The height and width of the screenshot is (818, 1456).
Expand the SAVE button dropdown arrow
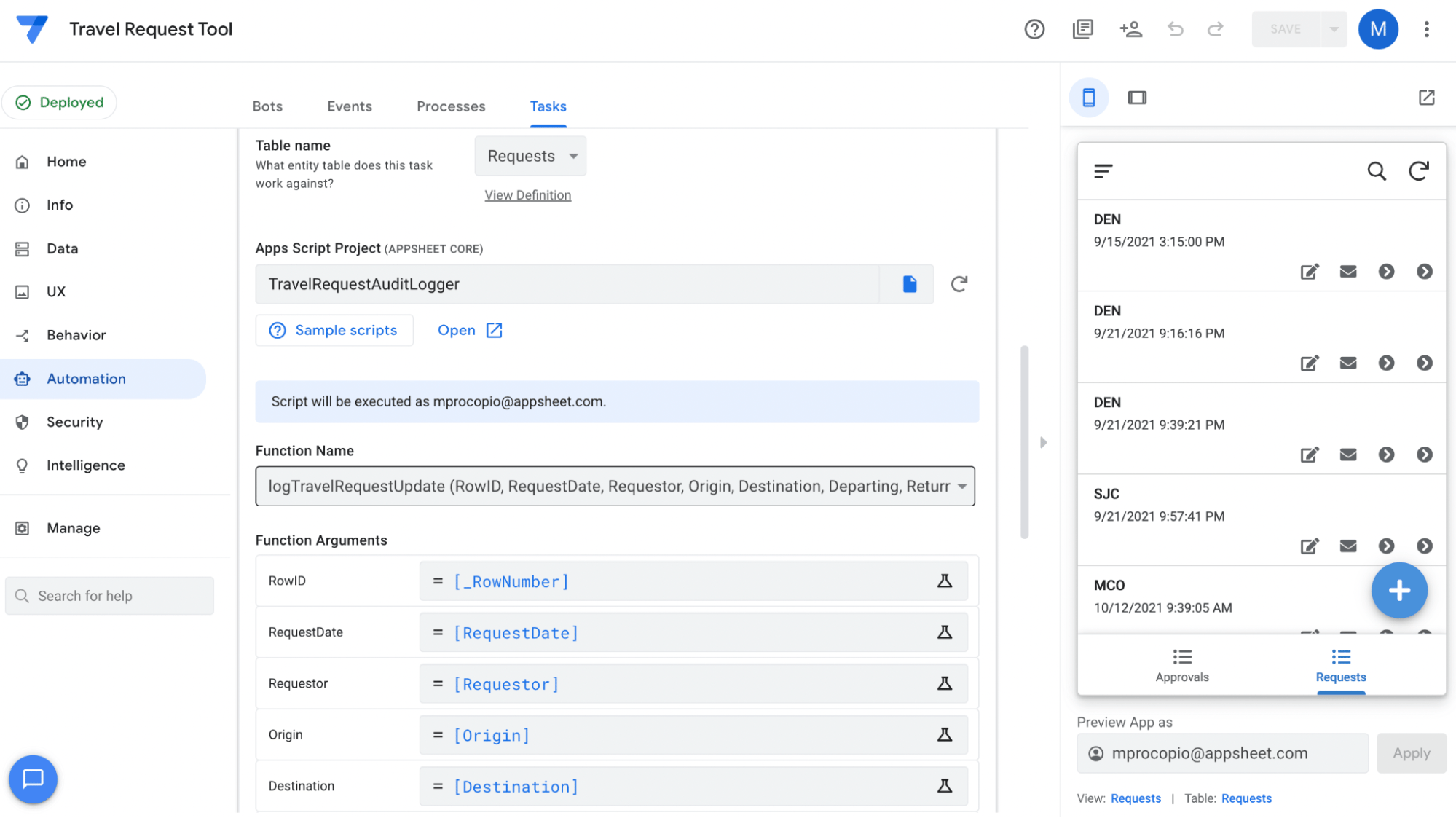coord(1334,29)
